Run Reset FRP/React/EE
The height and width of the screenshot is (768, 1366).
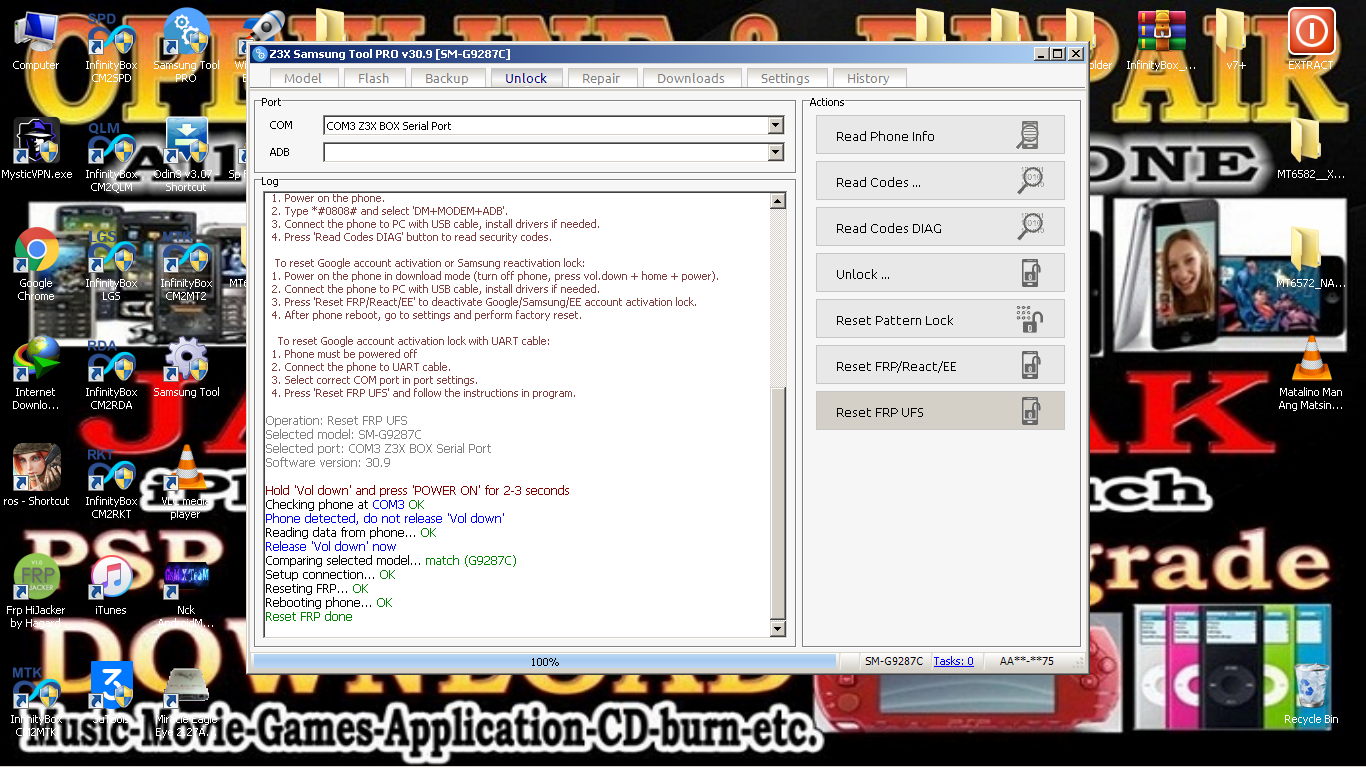click(940, 365)
